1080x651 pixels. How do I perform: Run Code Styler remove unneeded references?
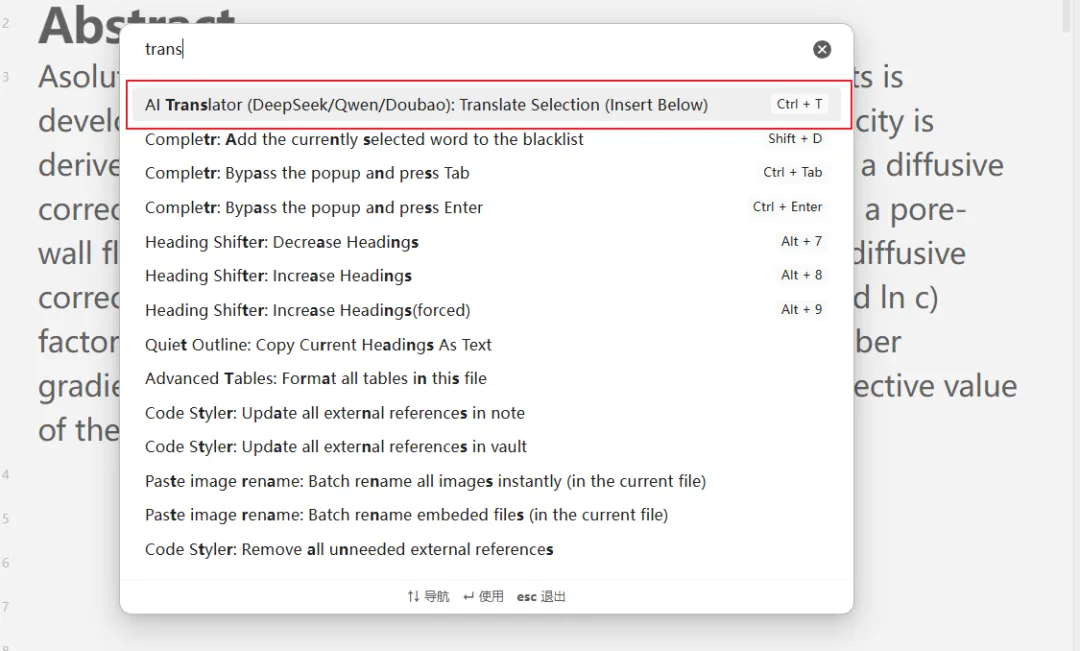click(x=349, y=549)
